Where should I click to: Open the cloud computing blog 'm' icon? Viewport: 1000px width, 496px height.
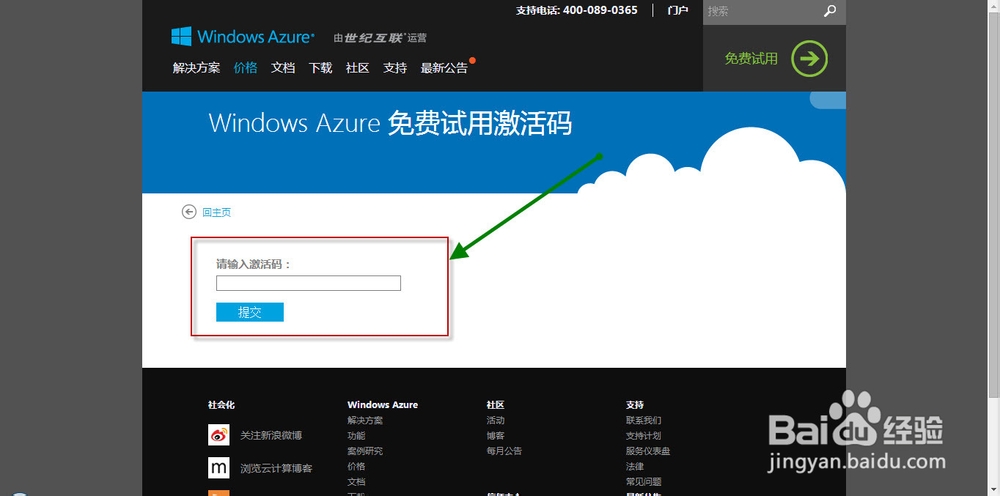tap(219, 468)
